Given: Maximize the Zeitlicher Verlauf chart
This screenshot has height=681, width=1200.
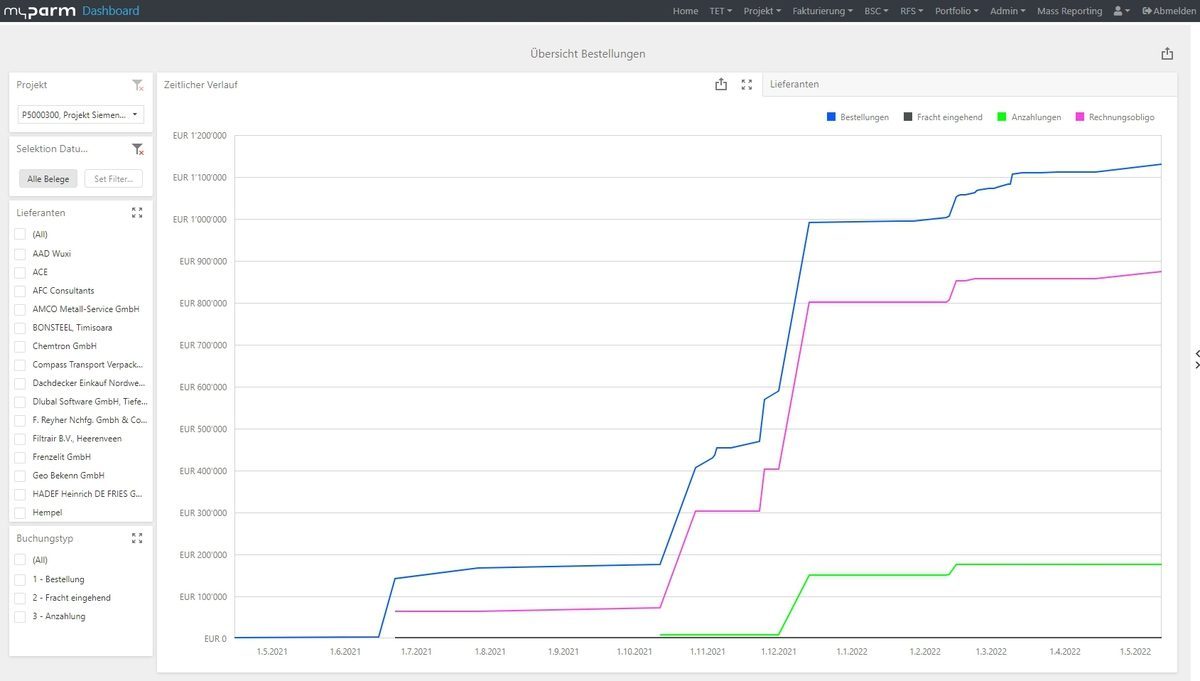Looking at the screenshot, I should pyautogui.click(x=746, y=85).
